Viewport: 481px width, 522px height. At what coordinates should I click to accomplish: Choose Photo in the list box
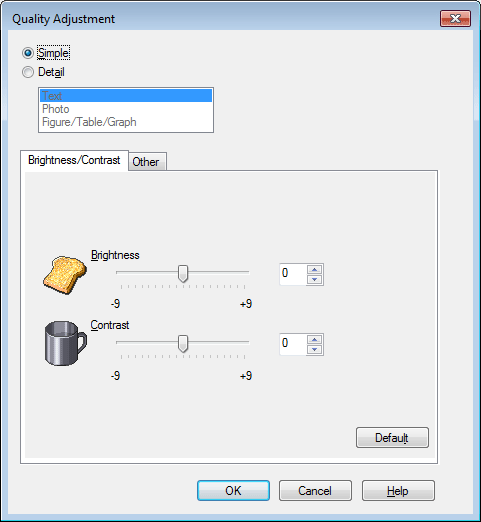[x=126, y=109]
